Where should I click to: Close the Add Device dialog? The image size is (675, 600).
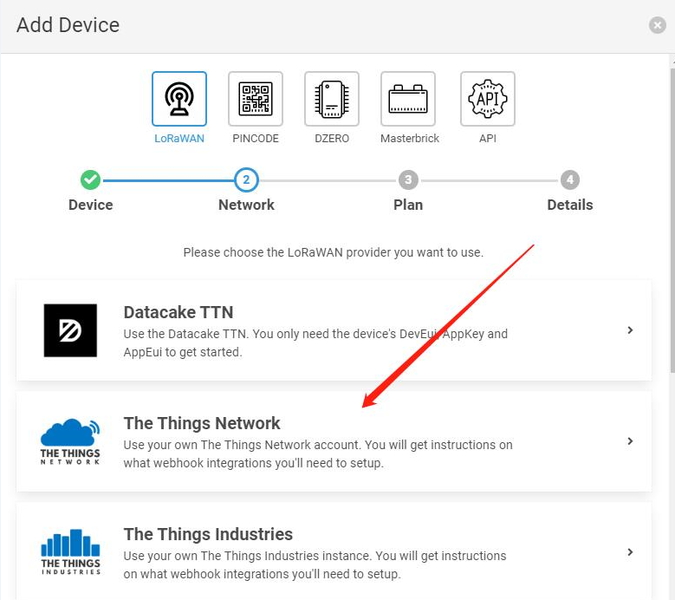657,25
